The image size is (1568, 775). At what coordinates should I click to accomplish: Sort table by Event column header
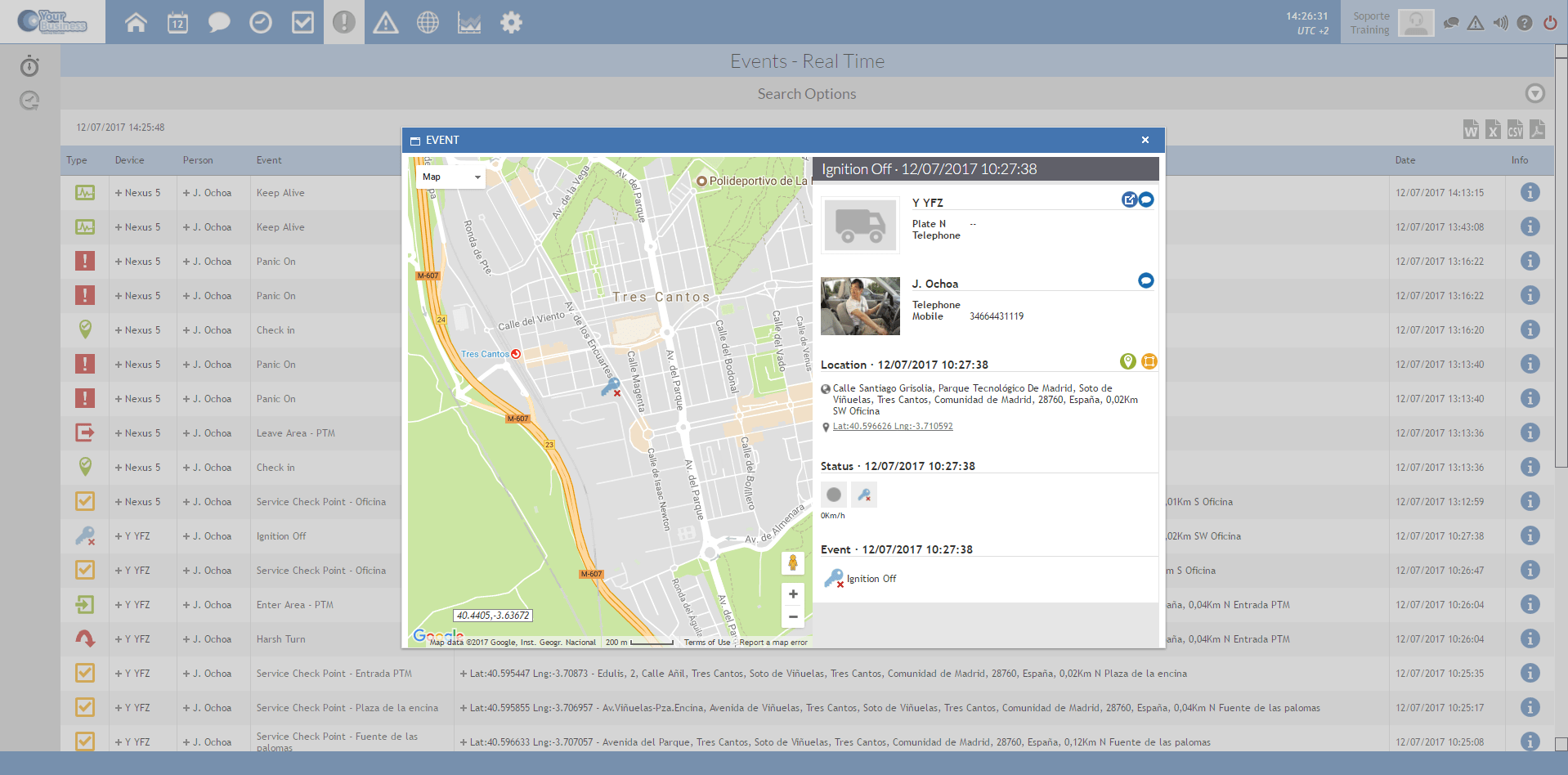269,160
